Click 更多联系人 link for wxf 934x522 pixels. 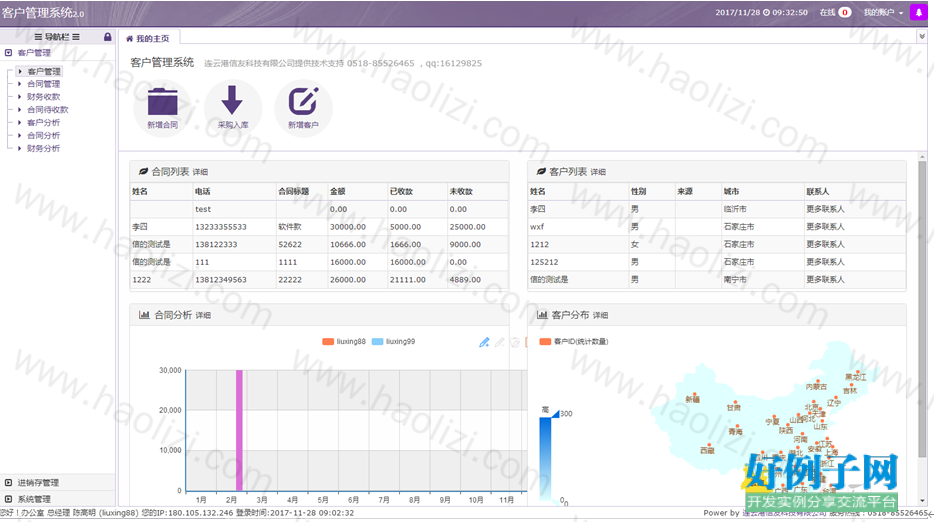pyautogui.click(x=825, y=227)
